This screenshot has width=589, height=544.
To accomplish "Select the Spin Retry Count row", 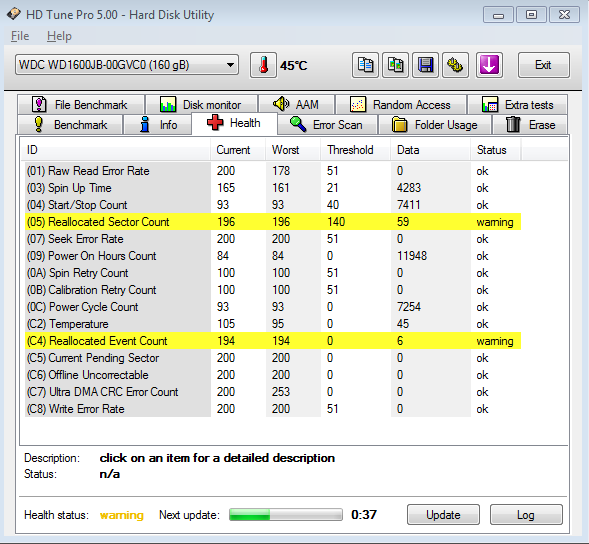I will [x=273, y=273].
